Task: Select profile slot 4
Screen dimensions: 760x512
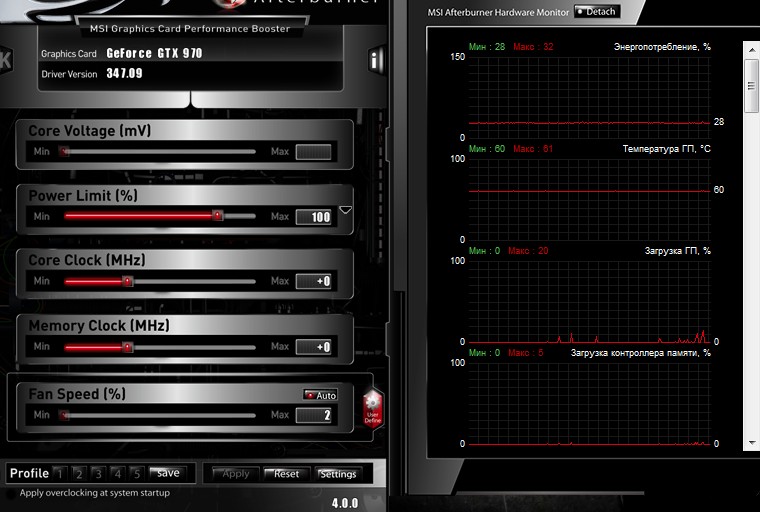Action: point(118,473)
